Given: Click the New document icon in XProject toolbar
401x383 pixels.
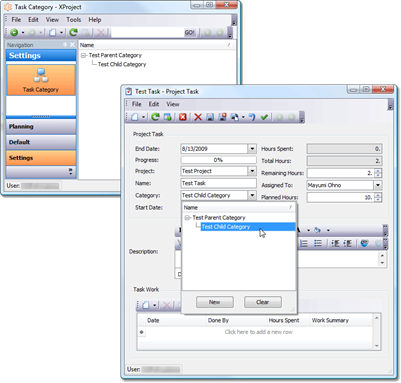Looking at the screenshot, I should (x=52, y=32).
